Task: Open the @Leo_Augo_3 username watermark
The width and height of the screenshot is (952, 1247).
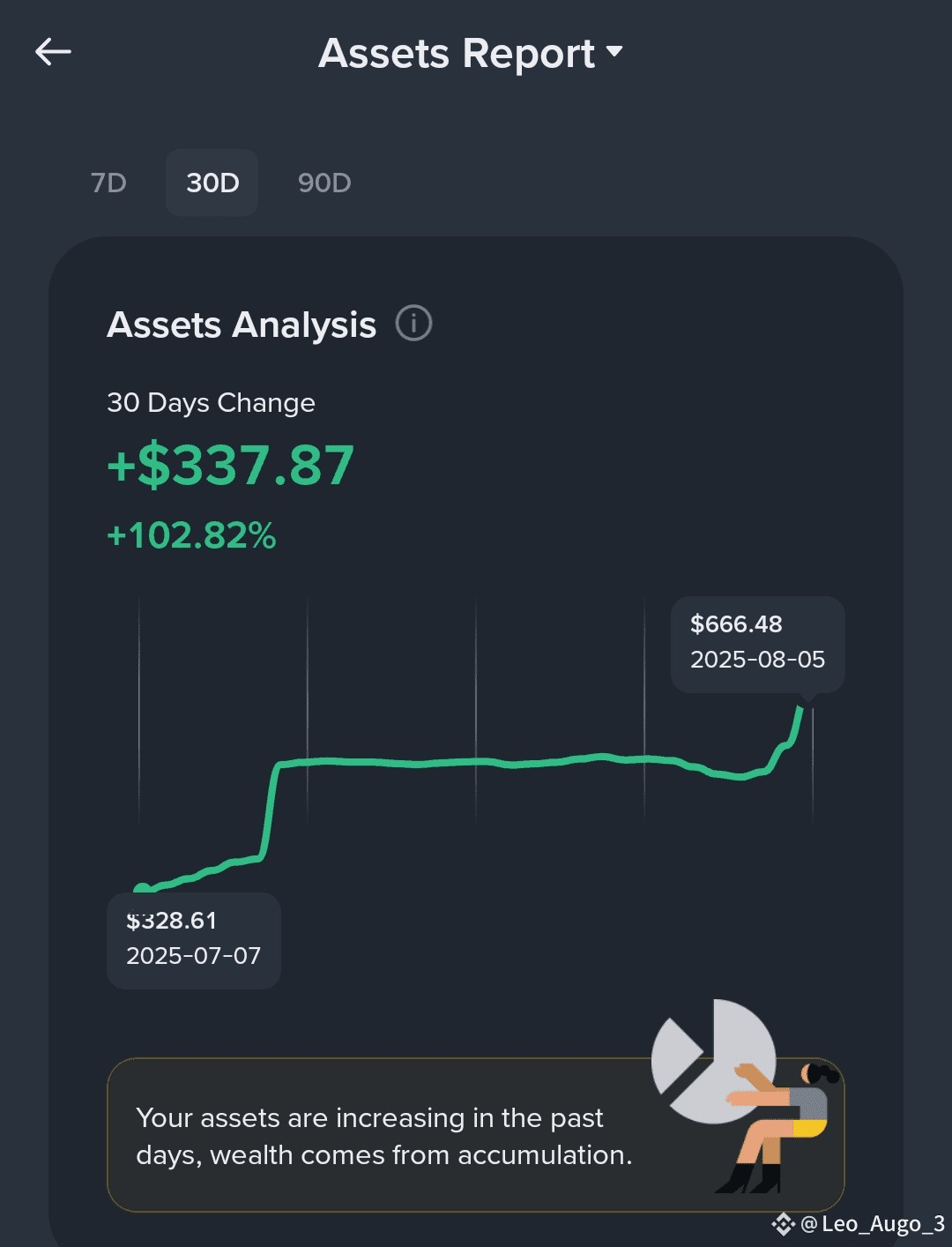Action: (873, 1224)
